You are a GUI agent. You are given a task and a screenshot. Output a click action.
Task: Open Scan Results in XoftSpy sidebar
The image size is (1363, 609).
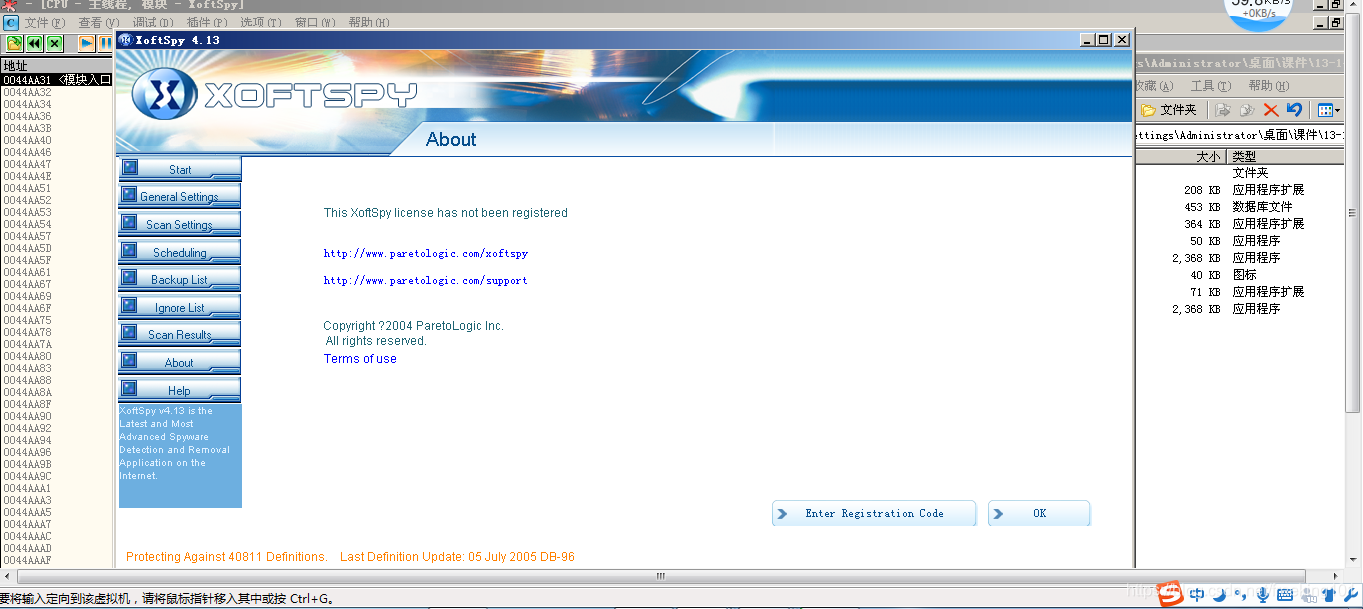pyautogui.click(x=180, y=335)
